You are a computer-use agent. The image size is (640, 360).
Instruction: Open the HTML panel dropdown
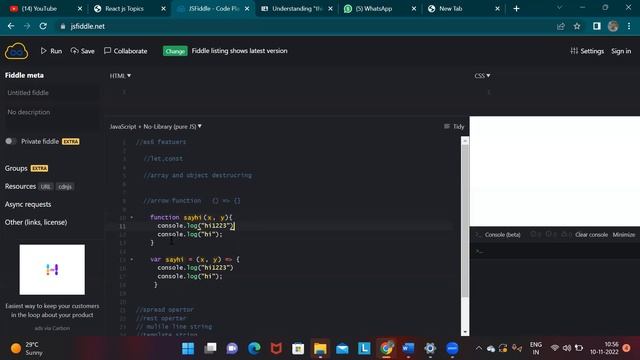pyautogui.click(x=120, y=76)
